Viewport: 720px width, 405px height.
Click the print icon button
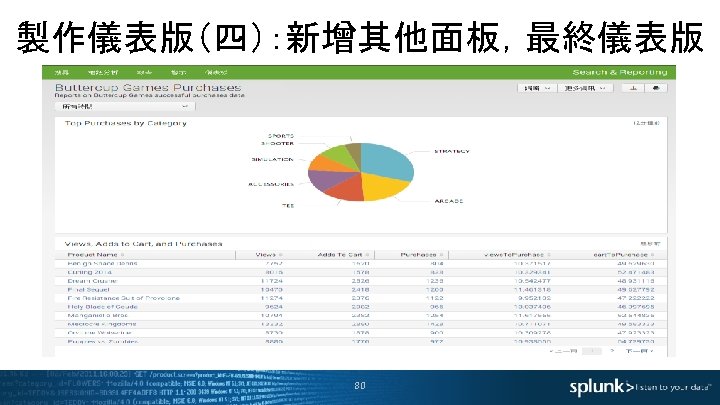pos(656,88)
